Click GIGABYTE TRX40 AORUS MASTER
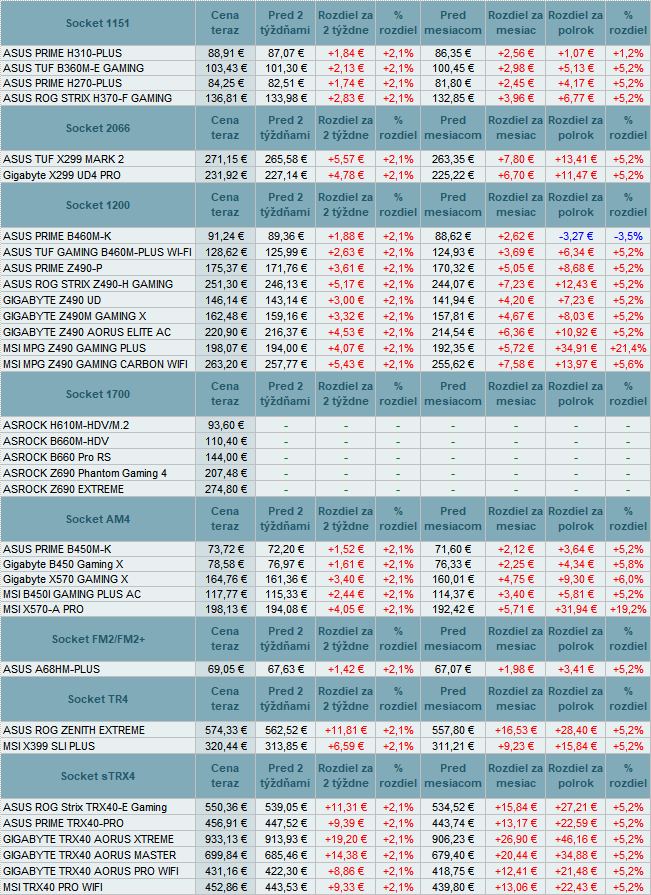 coord(90,855)
